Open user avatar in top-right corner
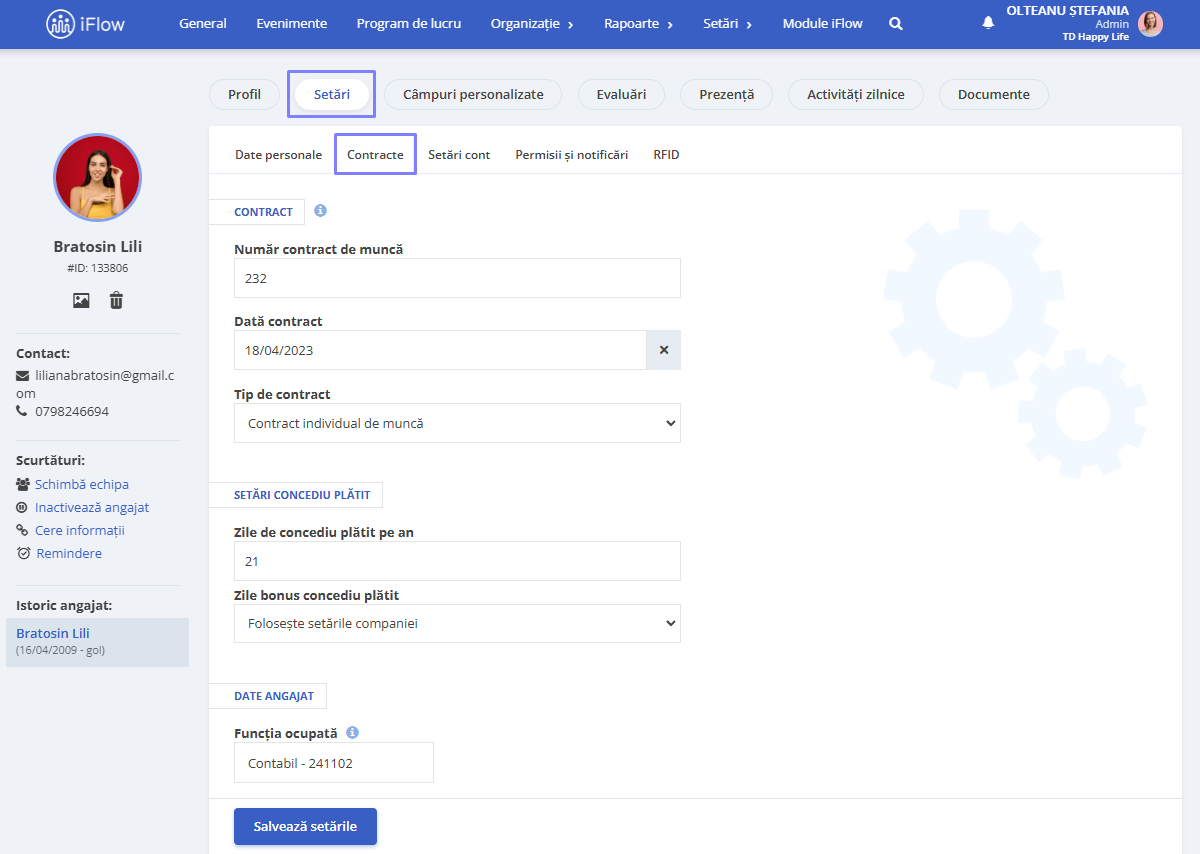Image resolution: width=1200 pixels, height=854 pixels. pos(1150,24)
